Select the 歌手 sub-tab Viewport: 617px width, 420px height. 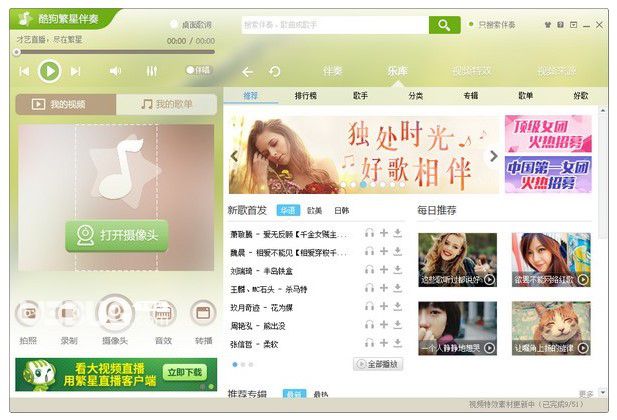(360, 96)
